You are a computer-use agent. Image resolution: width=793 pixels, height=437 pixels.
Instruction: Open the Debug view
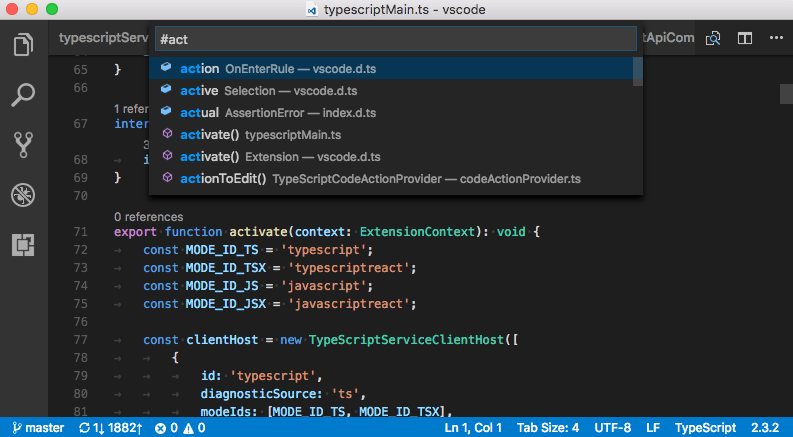(23, 195)
